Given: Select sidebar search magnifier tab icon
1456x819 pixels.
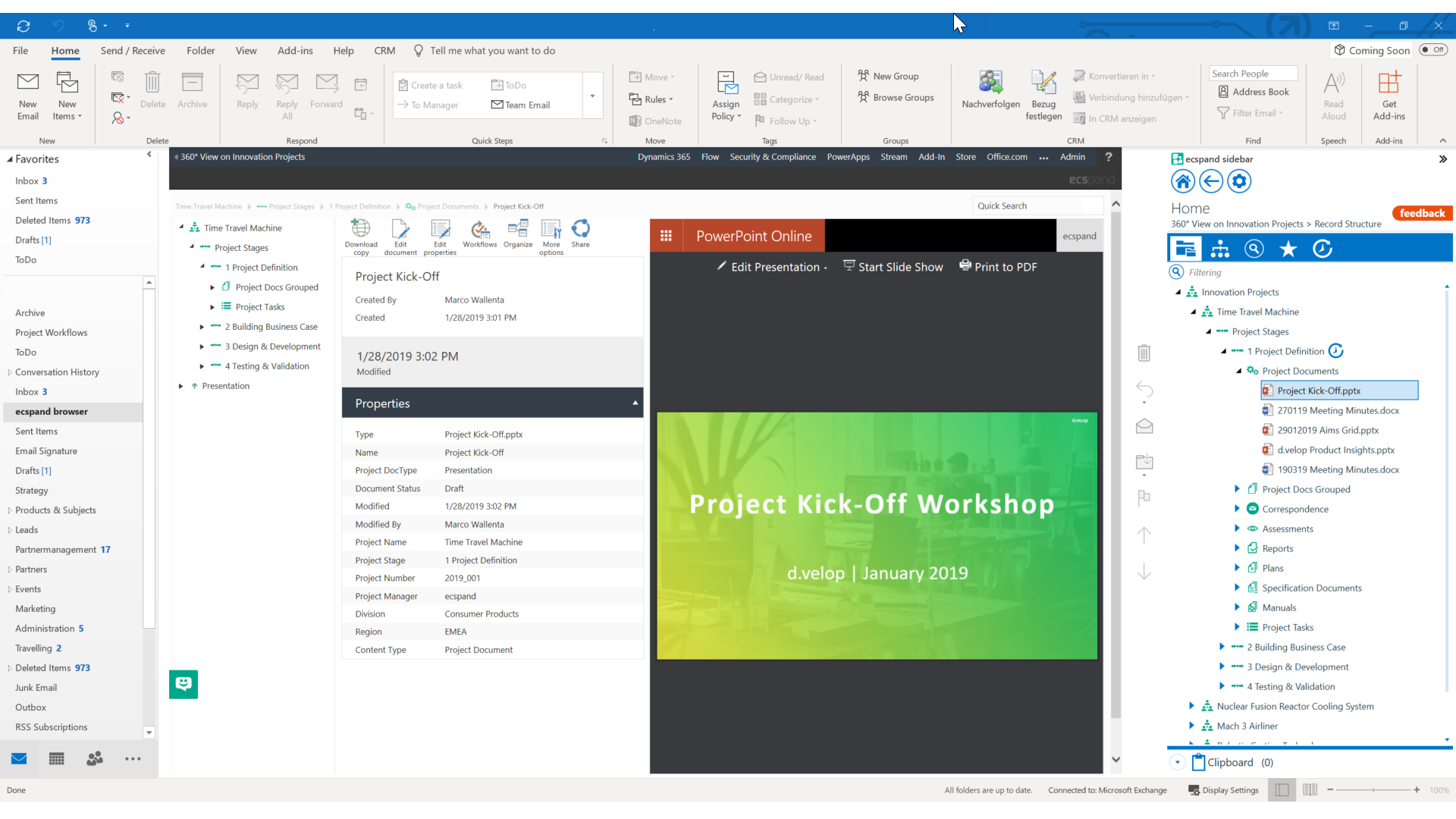Looking at the screenshot, I should coord(1254,249).
